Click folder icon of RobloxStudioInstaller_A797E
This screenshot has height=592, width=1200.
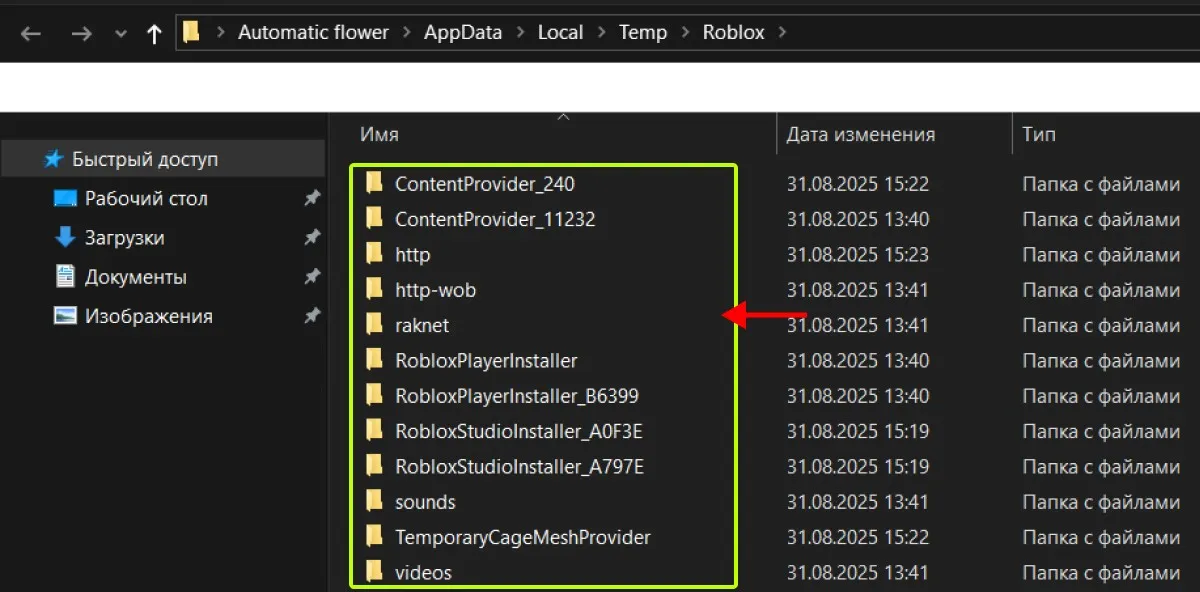(x=374, y=465)
